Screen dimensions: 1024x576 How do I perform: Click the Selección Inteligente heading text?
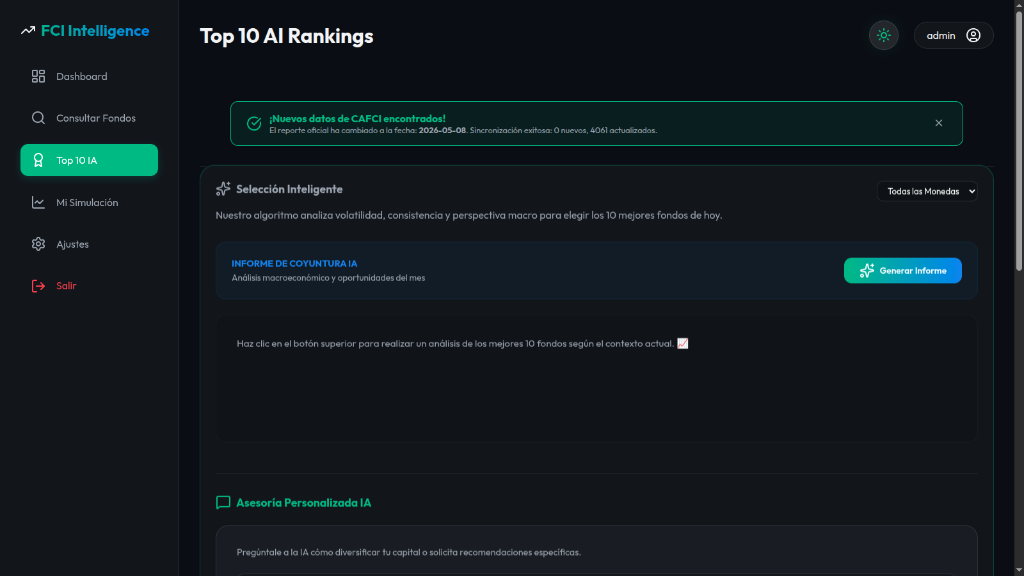coord(289,189)
